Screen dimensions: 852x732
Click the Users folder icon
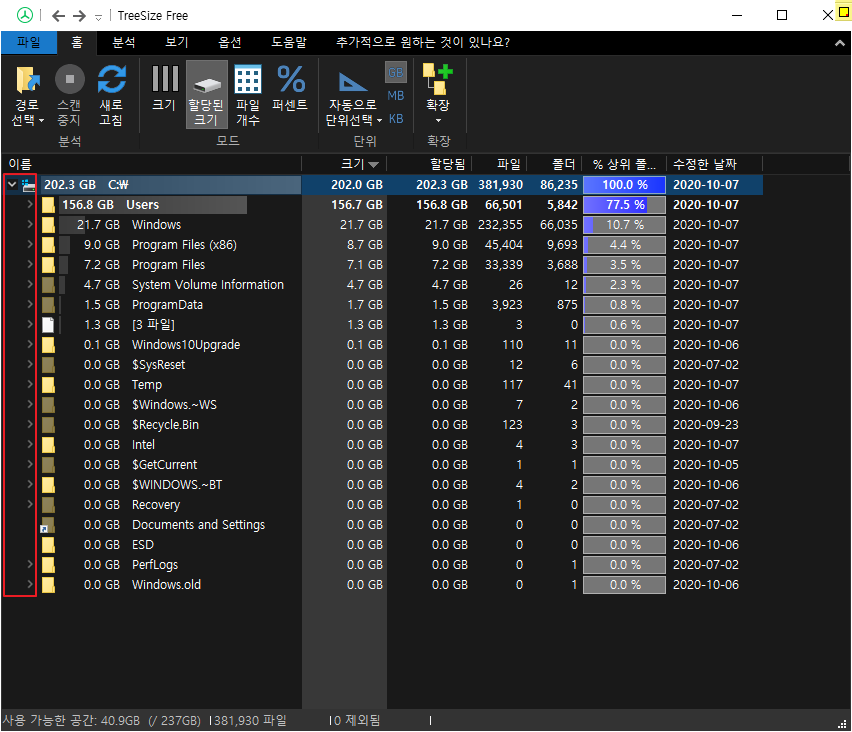[x=49, y=205]
